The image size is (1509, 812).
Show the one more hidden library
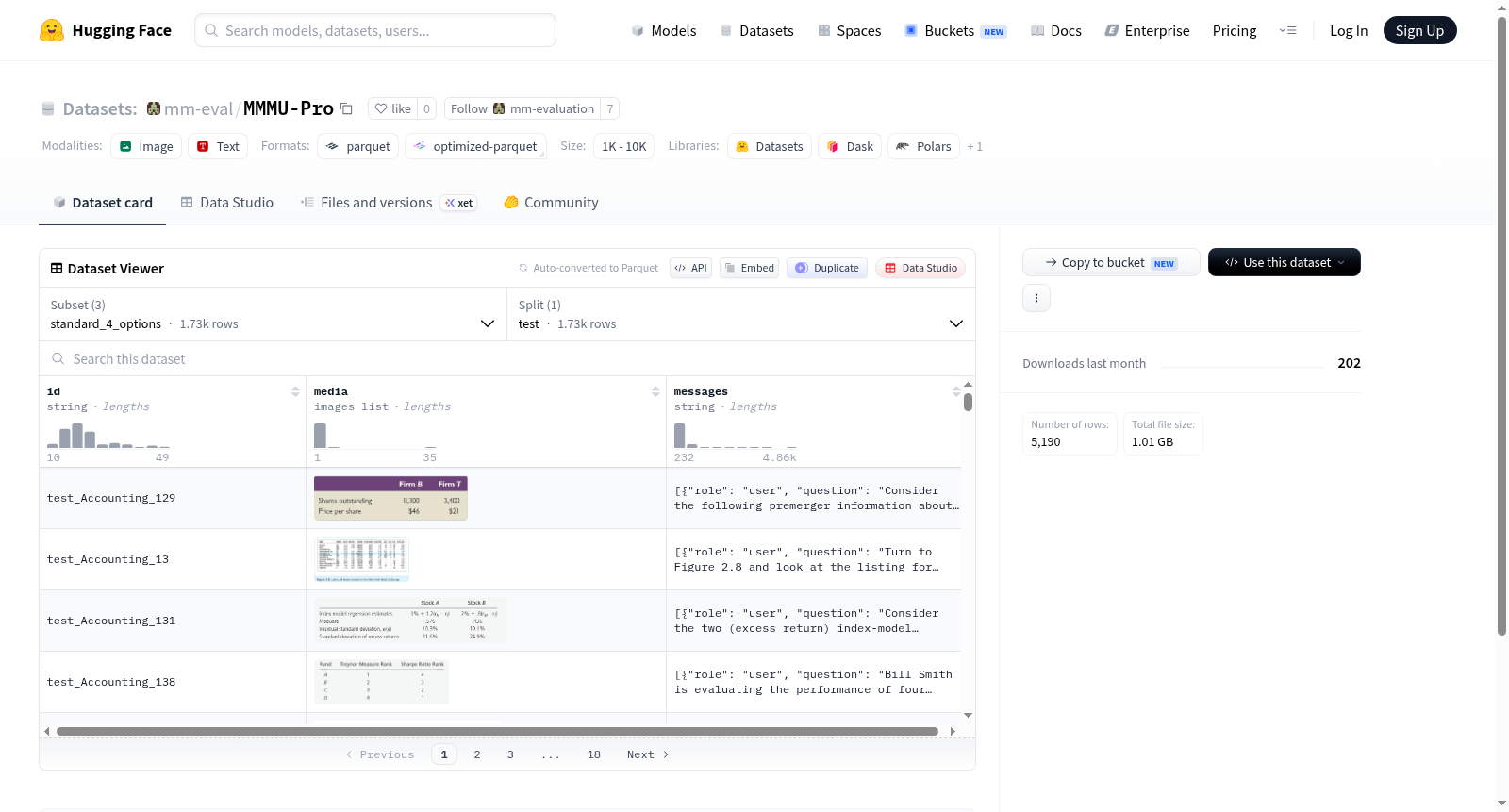[975, 146]
